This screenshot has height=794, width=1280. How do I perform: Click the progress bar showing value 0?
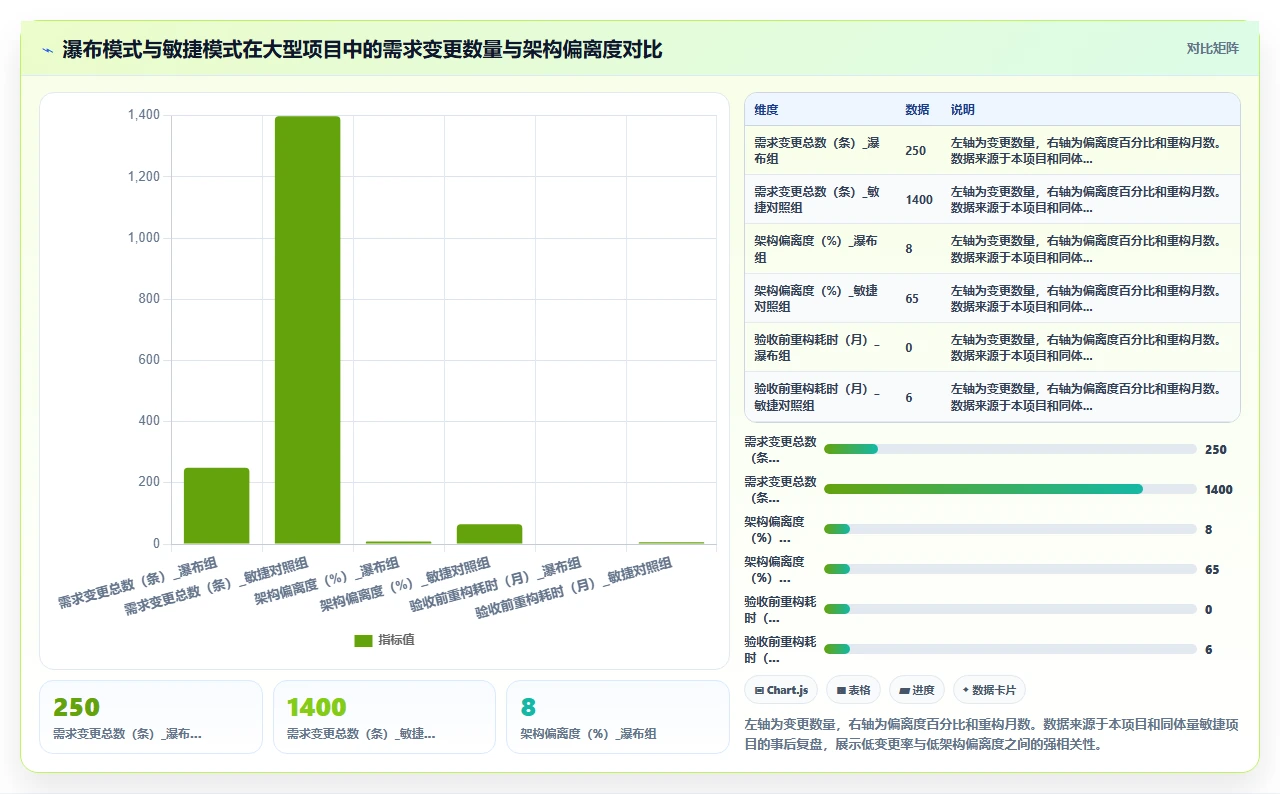[x=1010, y=609]
